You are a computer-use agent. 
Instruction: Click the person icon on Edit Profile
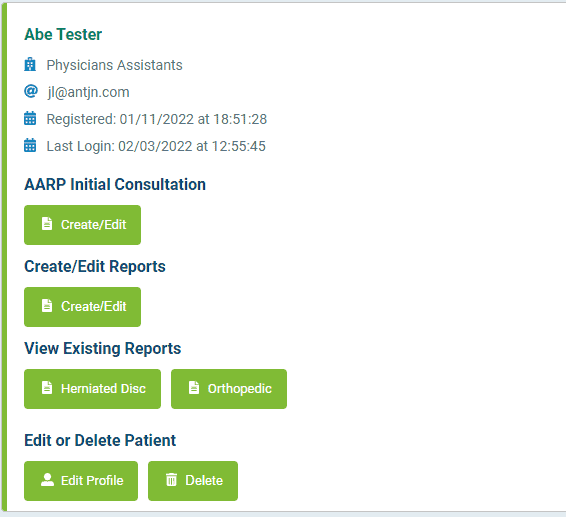(x=47, y=480)
